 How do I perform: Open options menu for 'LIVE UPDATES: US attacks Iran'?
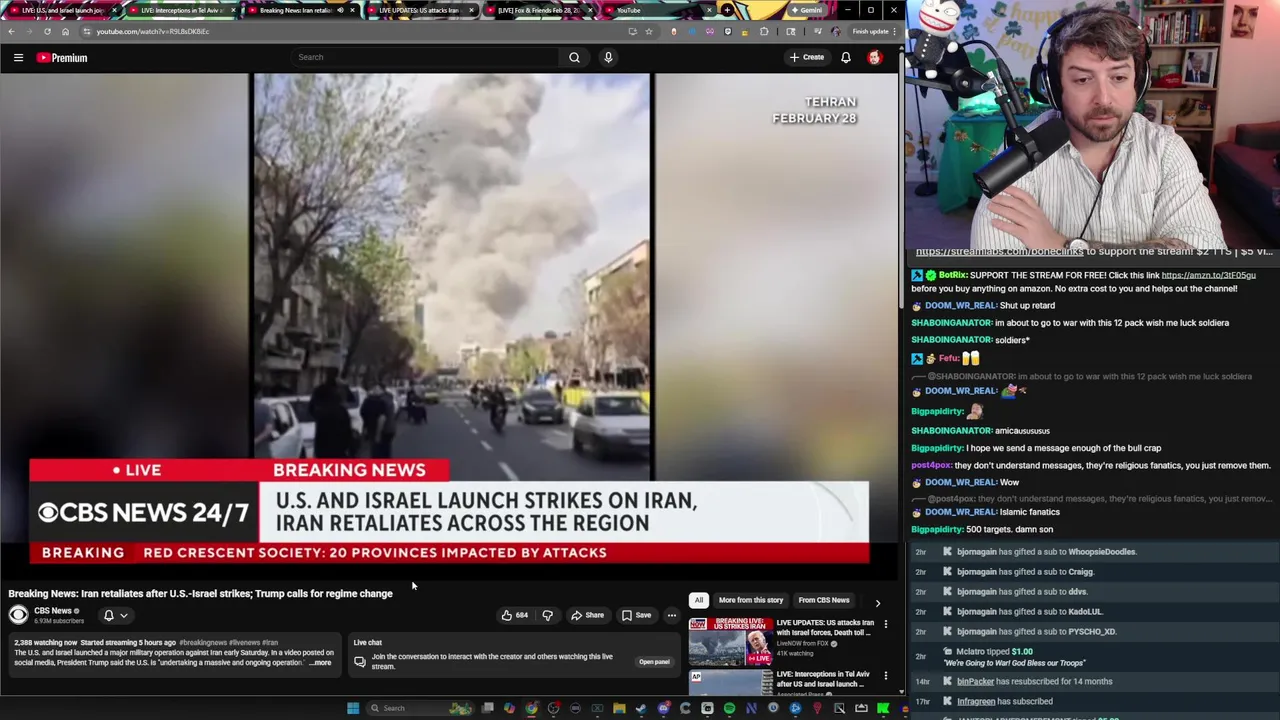pos(886,625)
